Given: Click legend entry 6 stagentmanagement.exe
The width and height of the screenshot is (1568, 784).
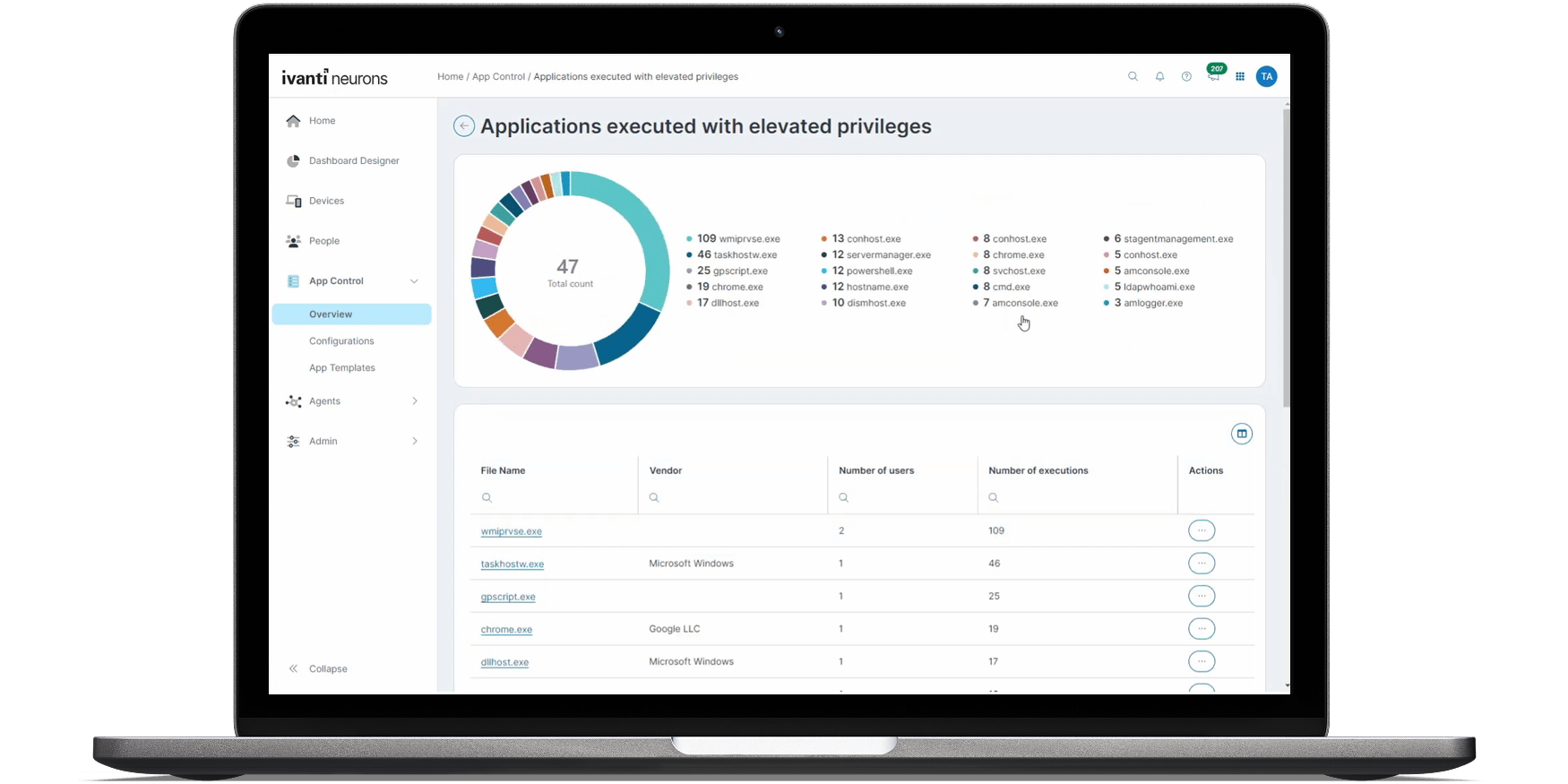Looking at the screenshot, I should point(1168,239).
